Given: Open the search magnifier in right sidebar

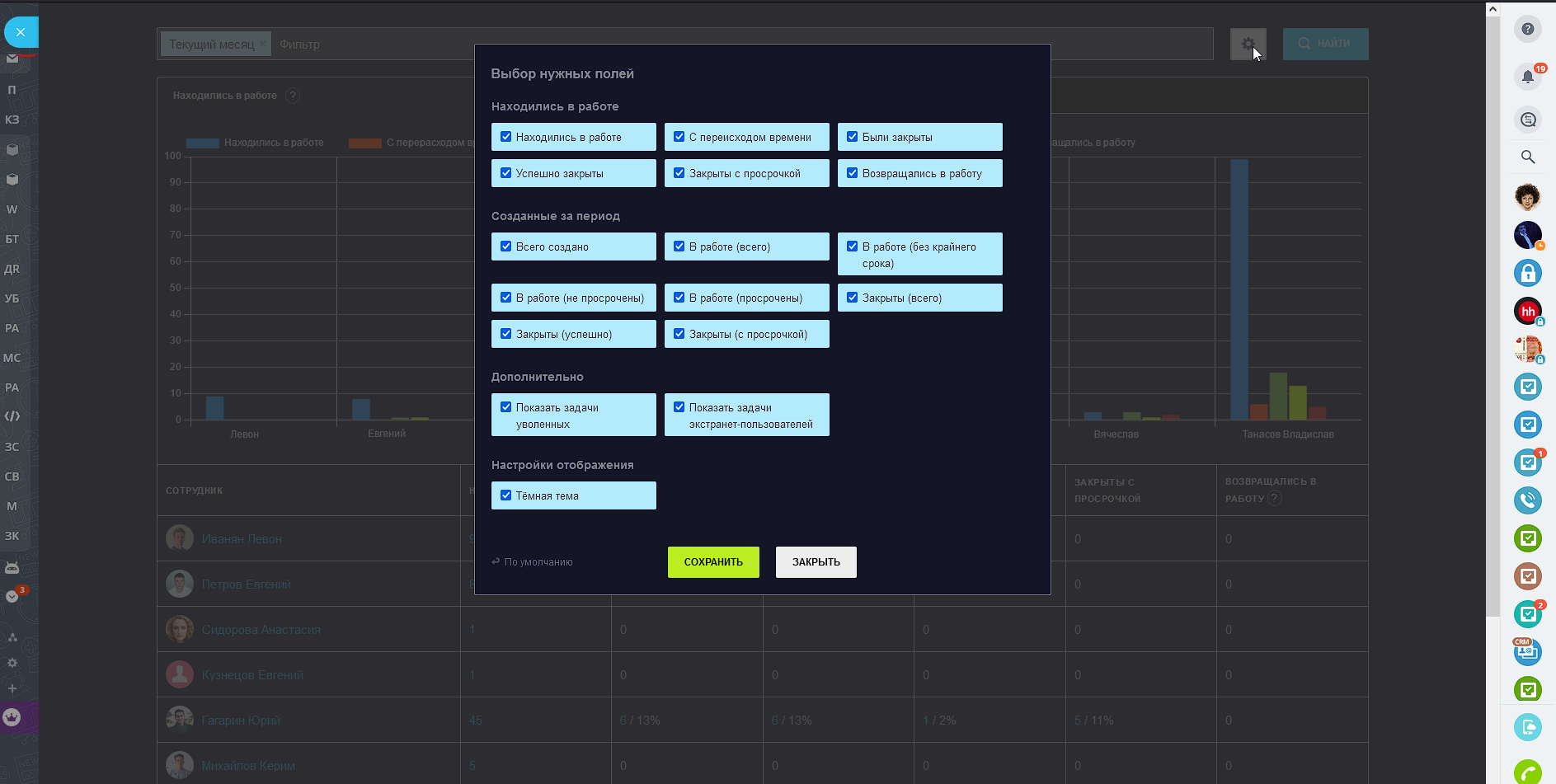Looking at the screenshot, I should (x=1527, y=157).
